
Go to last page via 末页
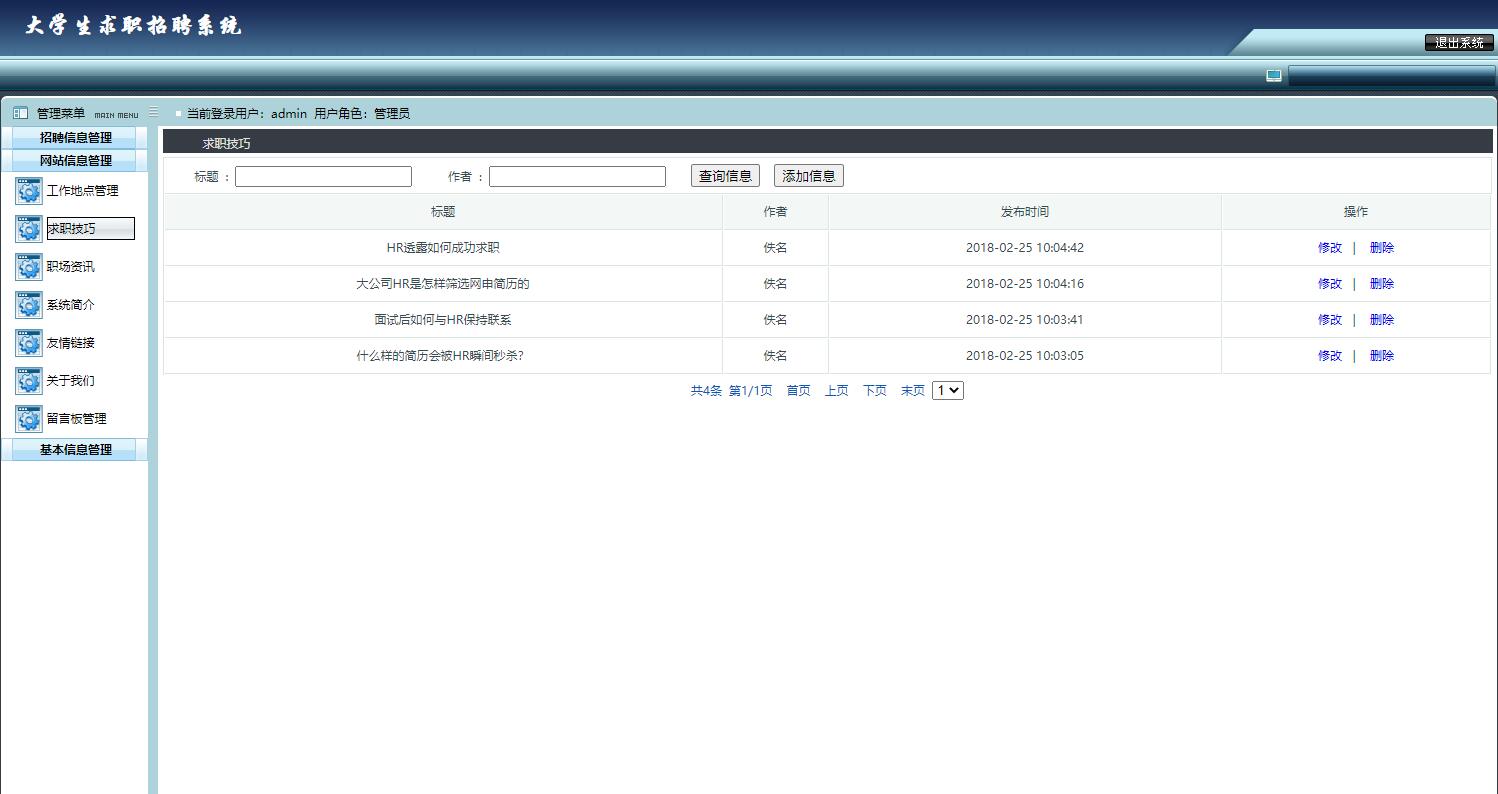(912, 391)
